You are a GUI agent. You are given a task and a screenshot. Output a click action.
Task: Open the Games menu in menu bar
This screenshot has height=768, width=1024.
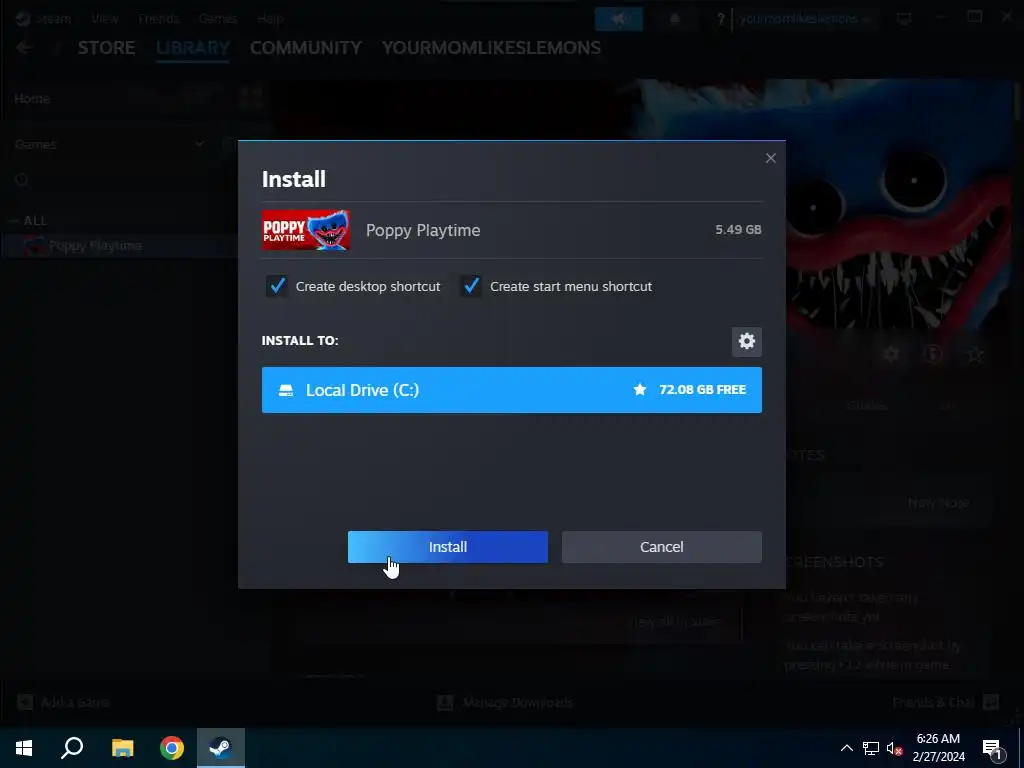(x=217, y=19)
